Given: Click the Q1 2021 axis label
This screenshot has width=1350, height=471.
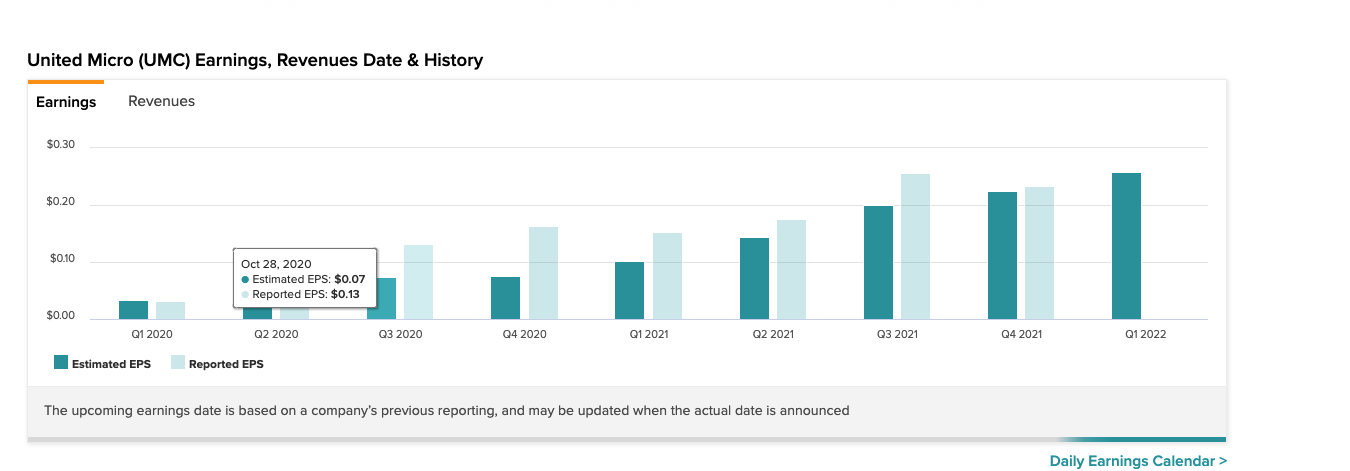Looking at the screenshot, I should [648, 335].
